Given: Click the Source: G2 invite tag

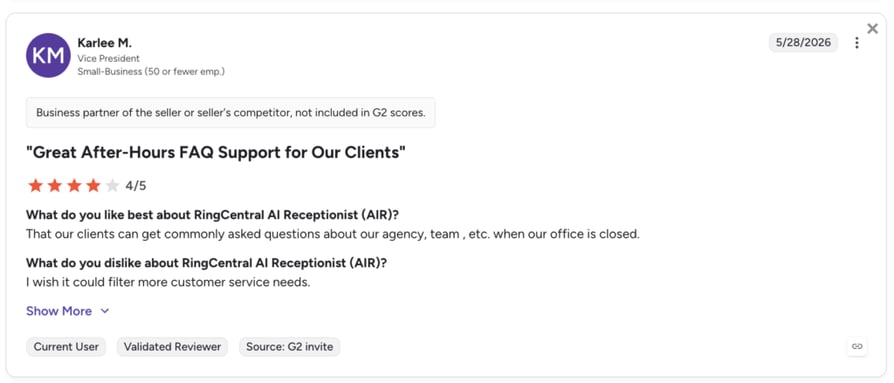Looking at the screenshot, I should point(290,347).
